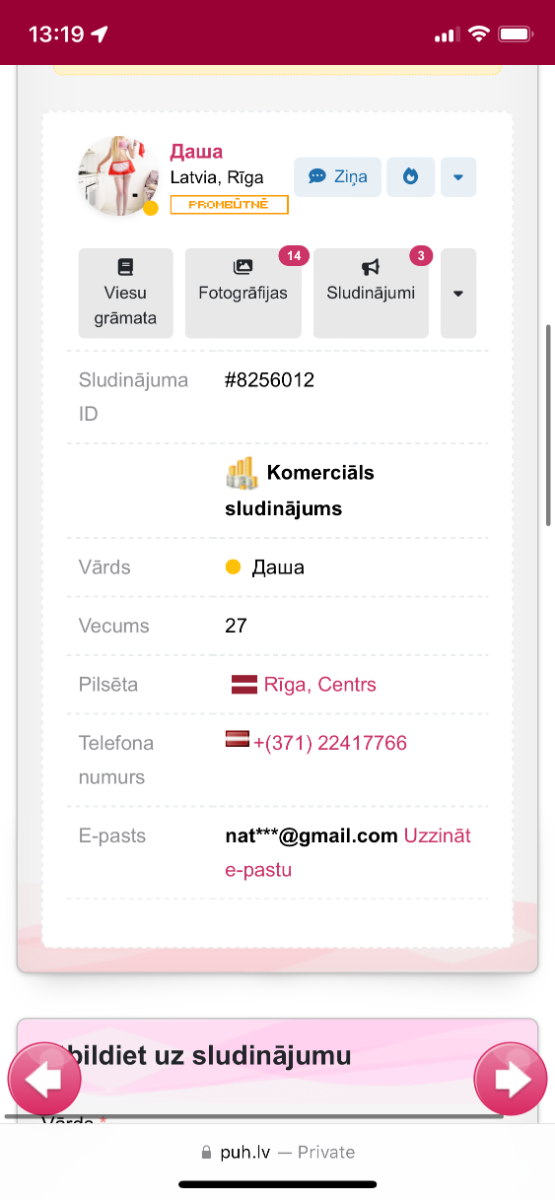Tap the page scrollbar on right edge
Image resolution: width=555 pixels, height=1200 pixels.
click(x=548, y=425)
